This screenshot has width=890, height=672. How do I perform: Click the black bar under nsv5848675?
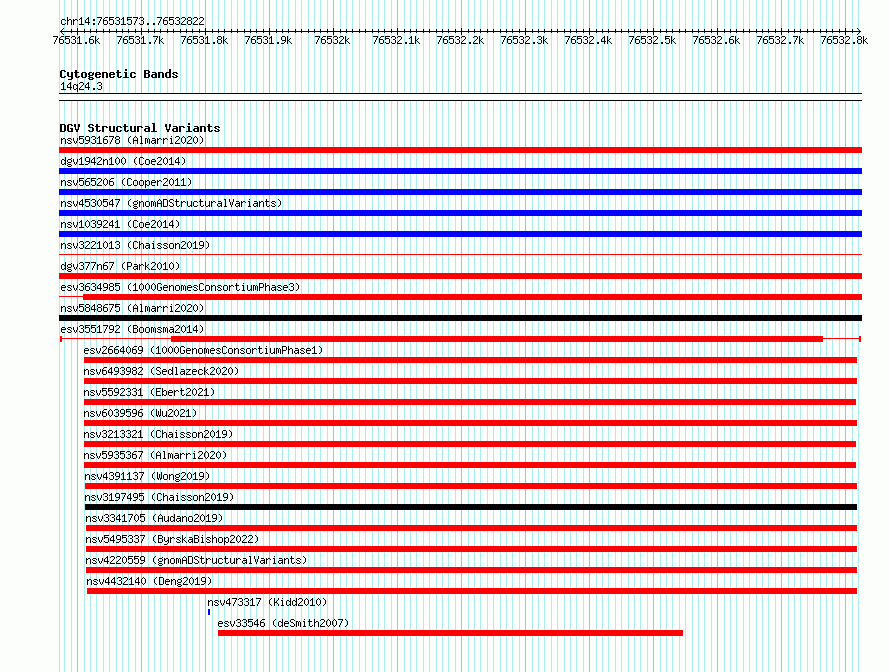coord(460,318)
